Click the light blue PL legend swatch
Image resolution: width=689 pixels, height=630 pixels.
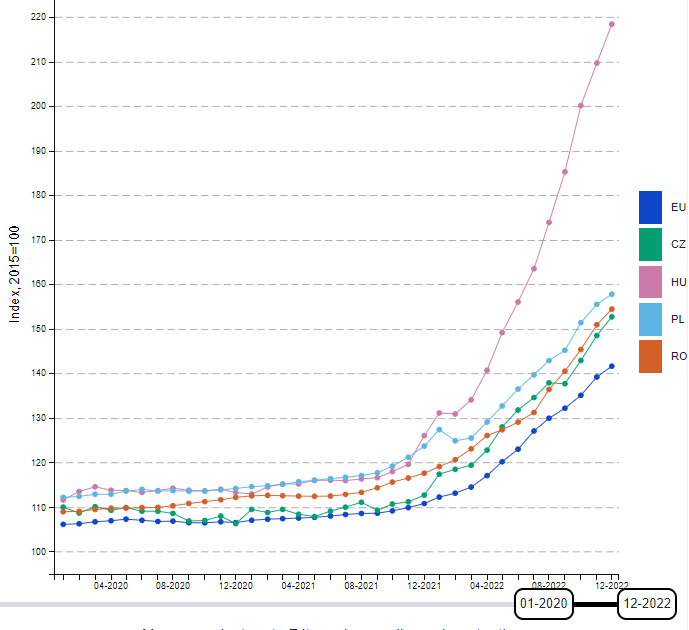[x=651, y=319]
